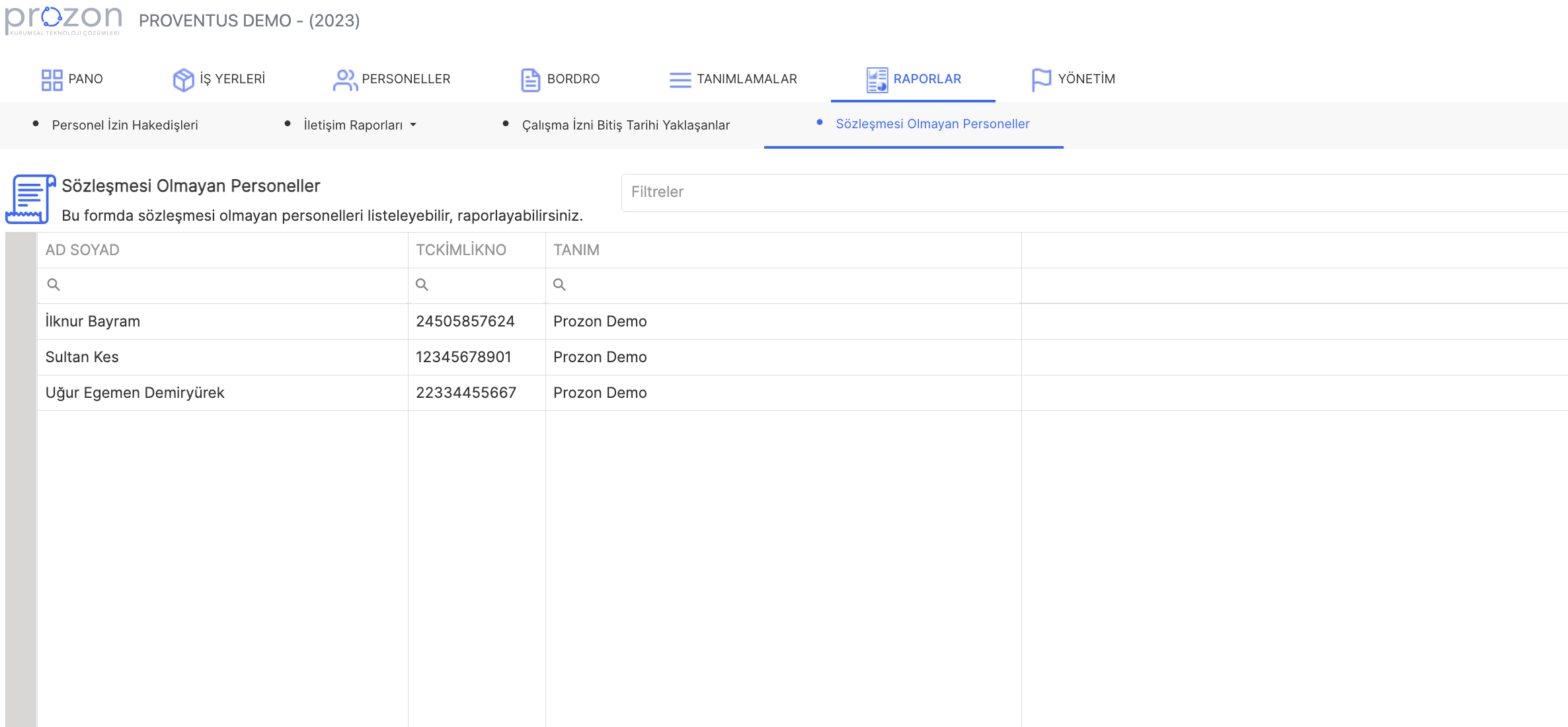The width and height of the screenshot is (1568, 727).
Task: Click the YÖNETİM flag icon
Action: point(1041,80)
